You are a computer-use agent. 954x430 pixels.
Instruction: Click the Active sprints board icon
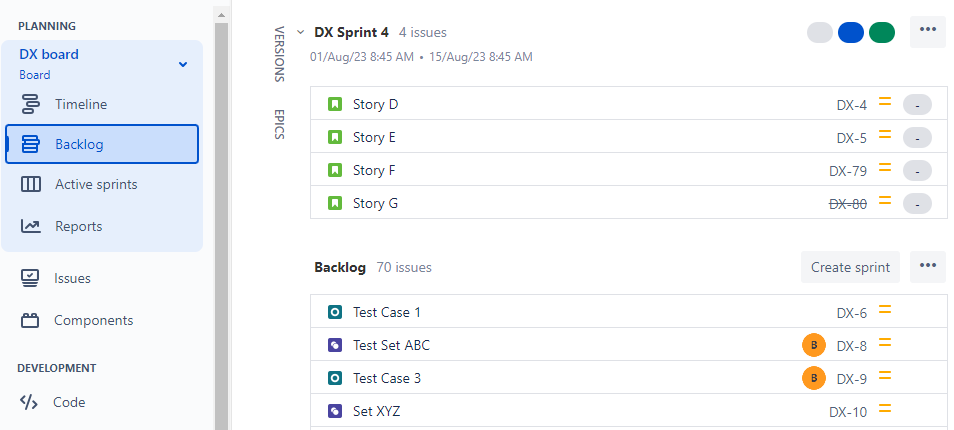31,184
